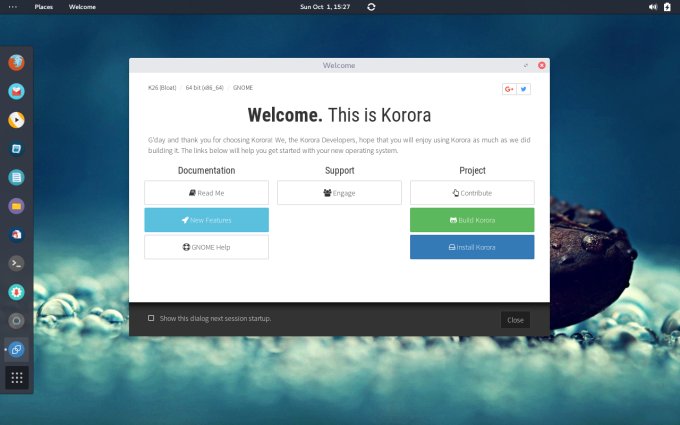Click the 64 bit (x86_64) text
680x425 pixels.
[x=205, y=88]
